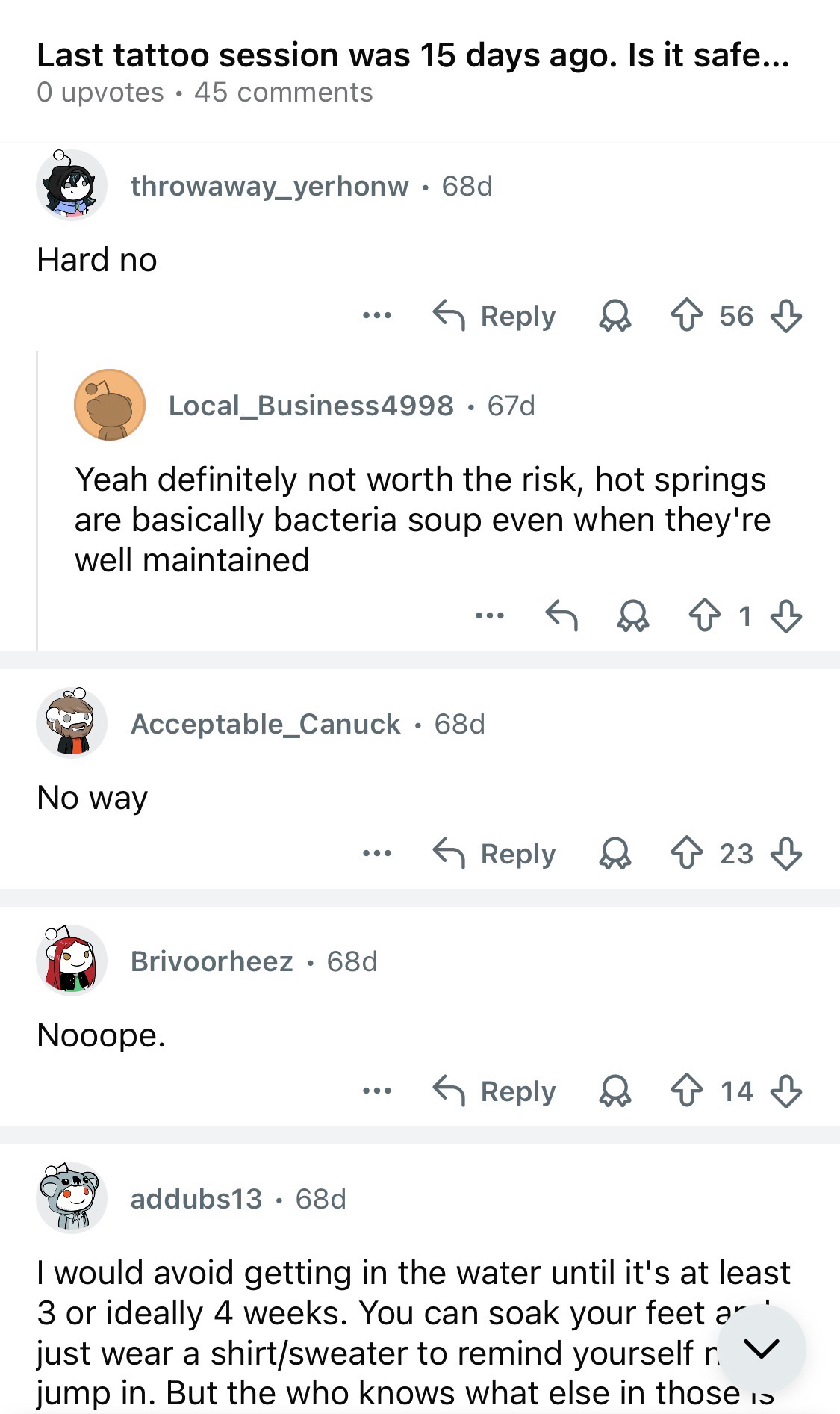Screen dimensions: 840x1414
Task: Open overflow menu on Local_Business4998's reply
Action: (490, 616)
